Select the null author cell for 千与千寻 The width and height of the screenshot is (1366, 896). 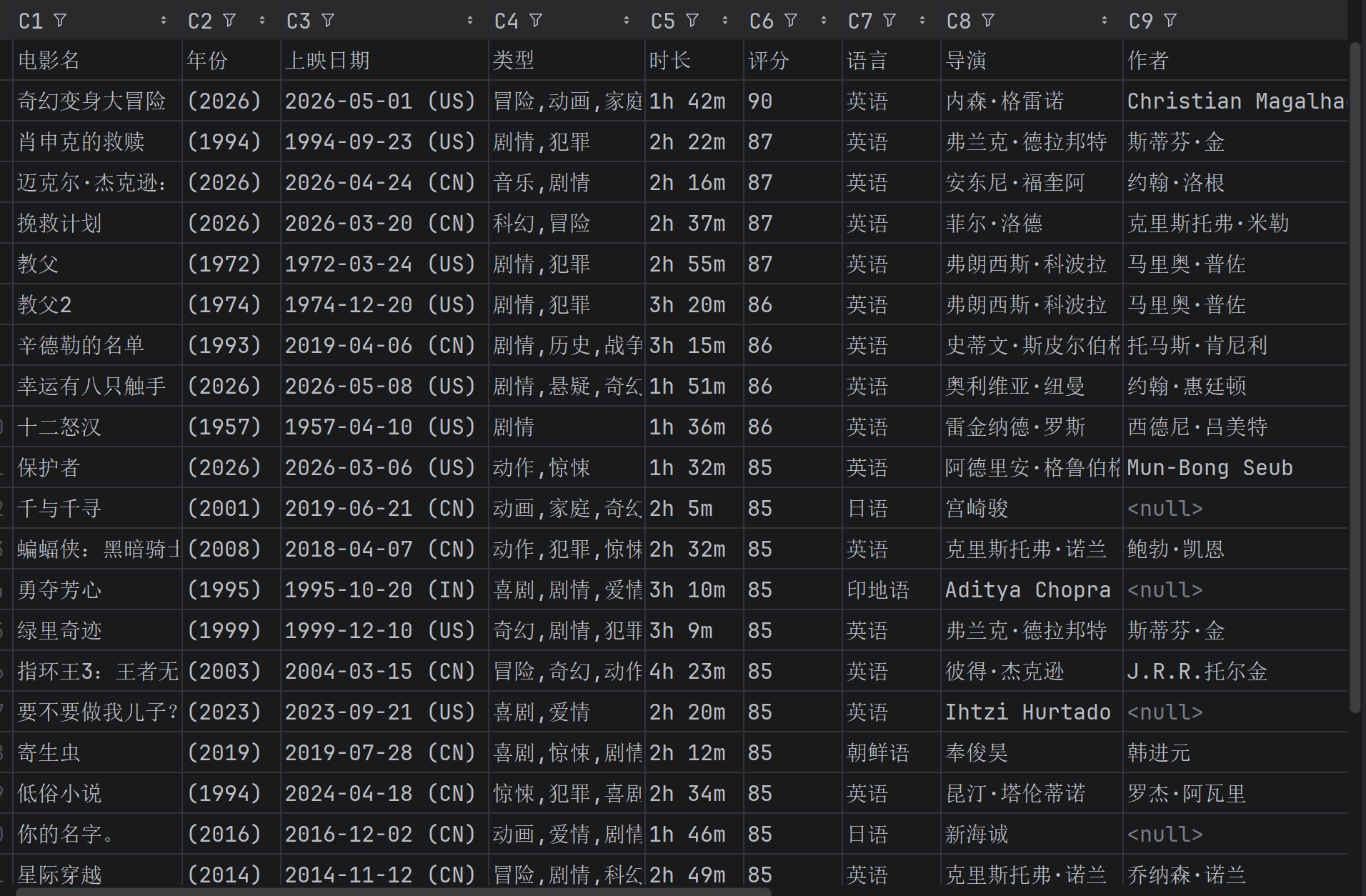(x=1235, y=508)
